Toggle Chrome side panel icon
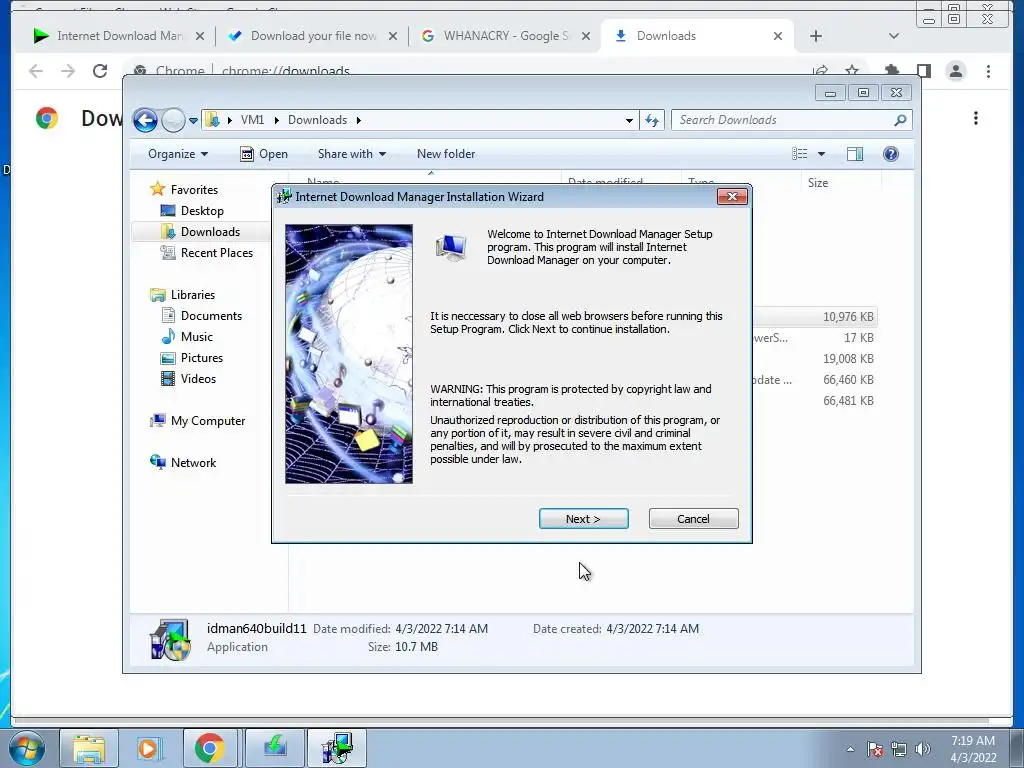The image size is (1024, 768). click(923, 71)
